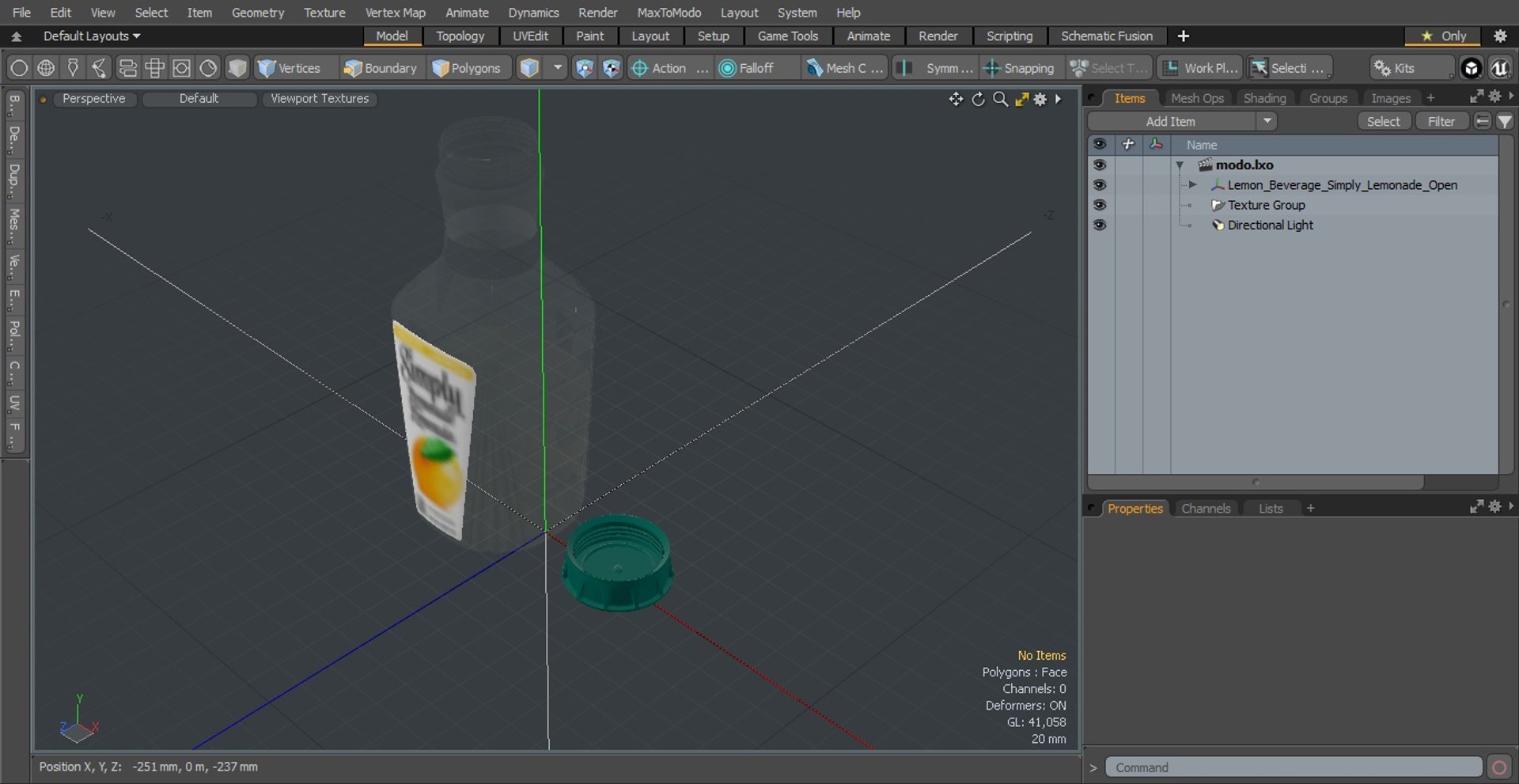1519x784 pixels.
Task: Open viewport settings gear icon
Action: 1040,99
